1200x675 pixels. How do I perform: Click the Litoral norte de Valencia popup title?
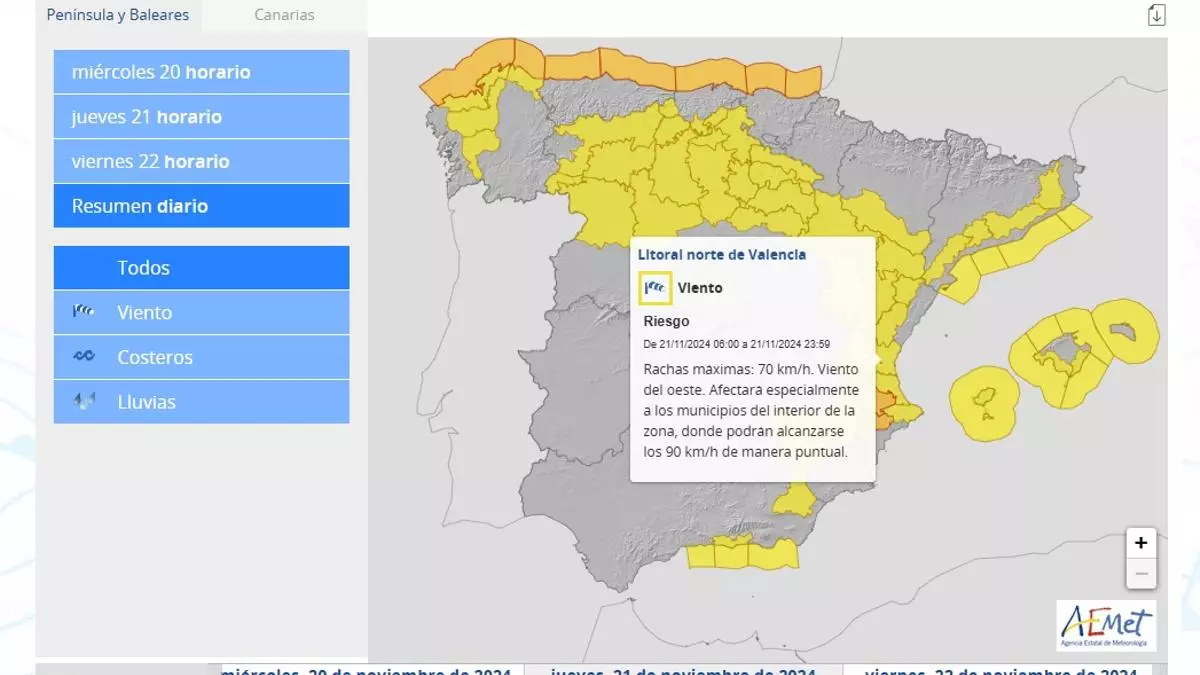[721, 255]
